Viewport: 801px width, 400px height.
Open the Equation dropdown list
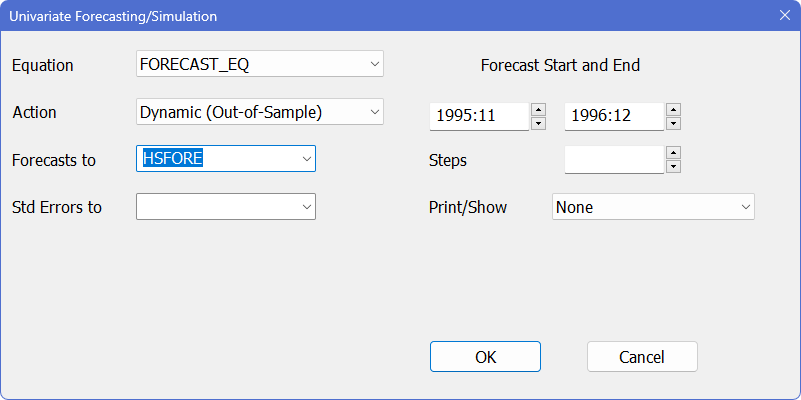click(x=374, y=64)
